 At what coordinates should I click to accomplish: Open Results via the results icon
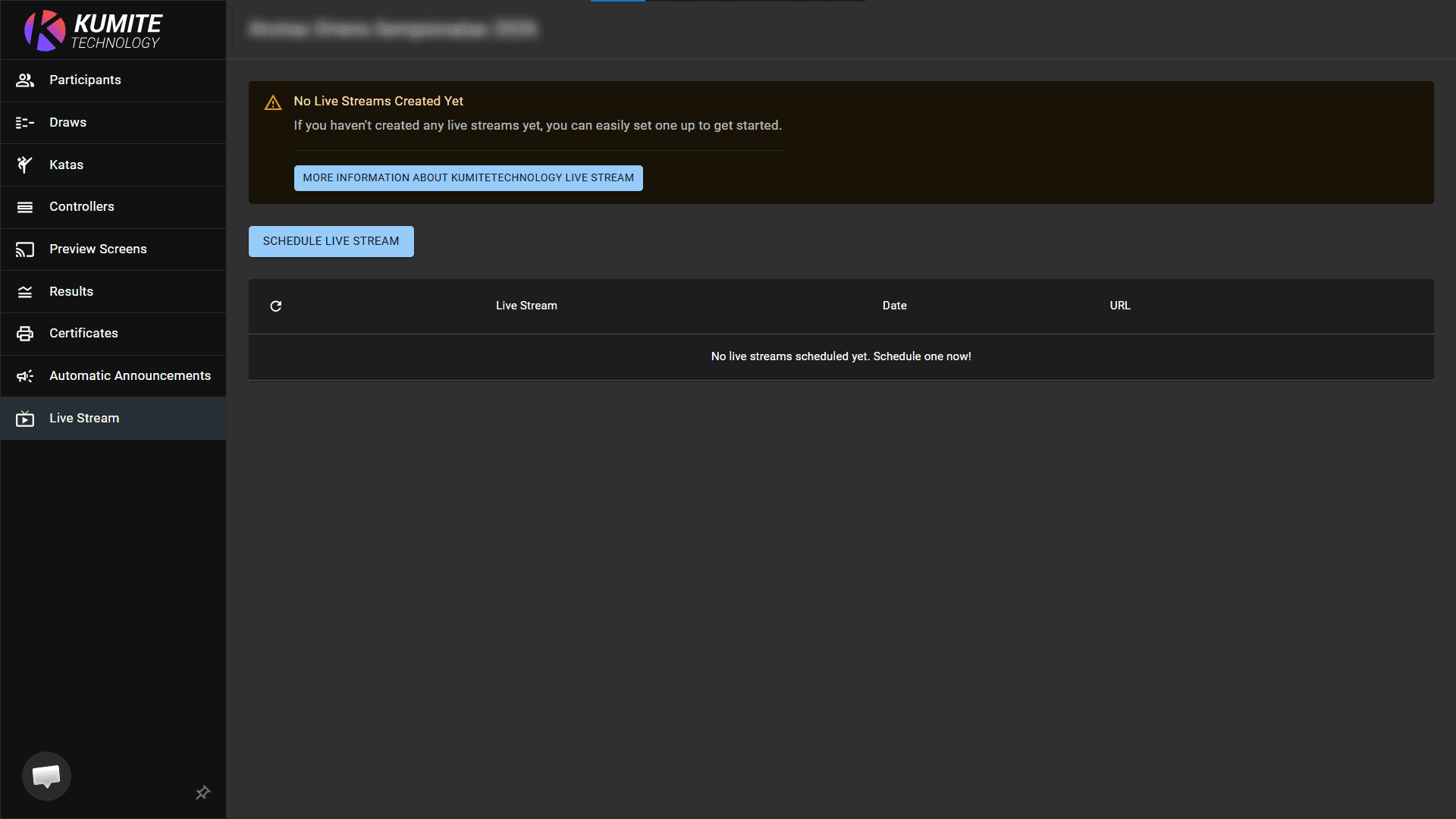(25, 291)
